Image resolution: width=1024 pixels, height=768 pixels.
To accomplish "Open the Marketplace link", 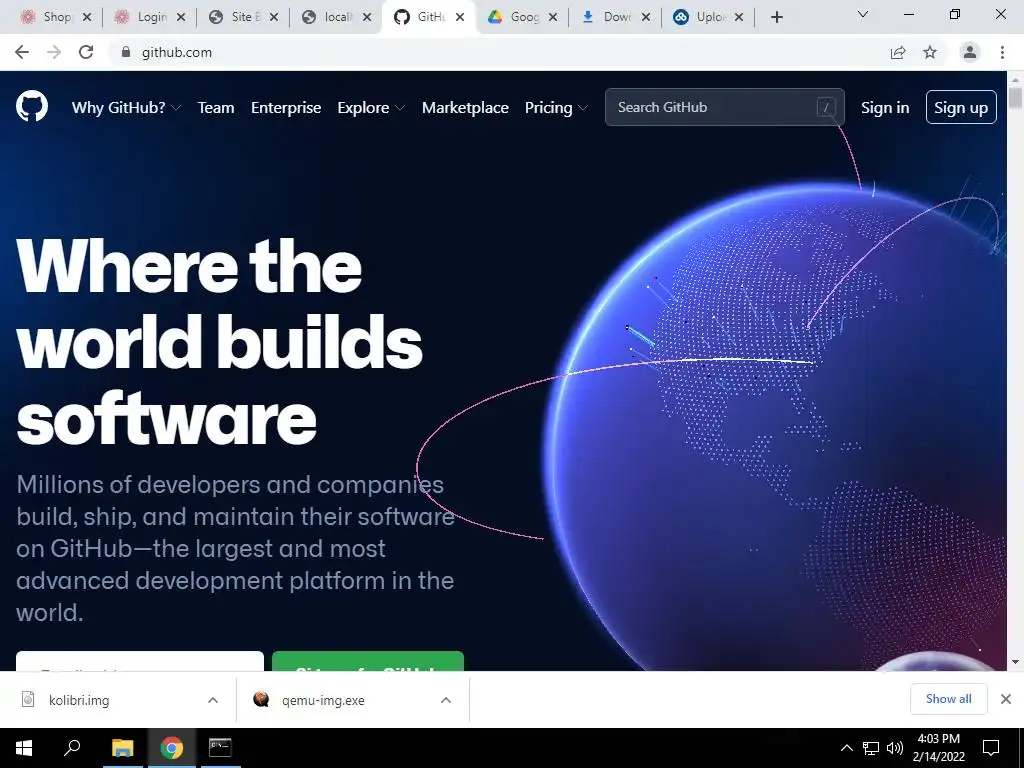I will (465, 108).
